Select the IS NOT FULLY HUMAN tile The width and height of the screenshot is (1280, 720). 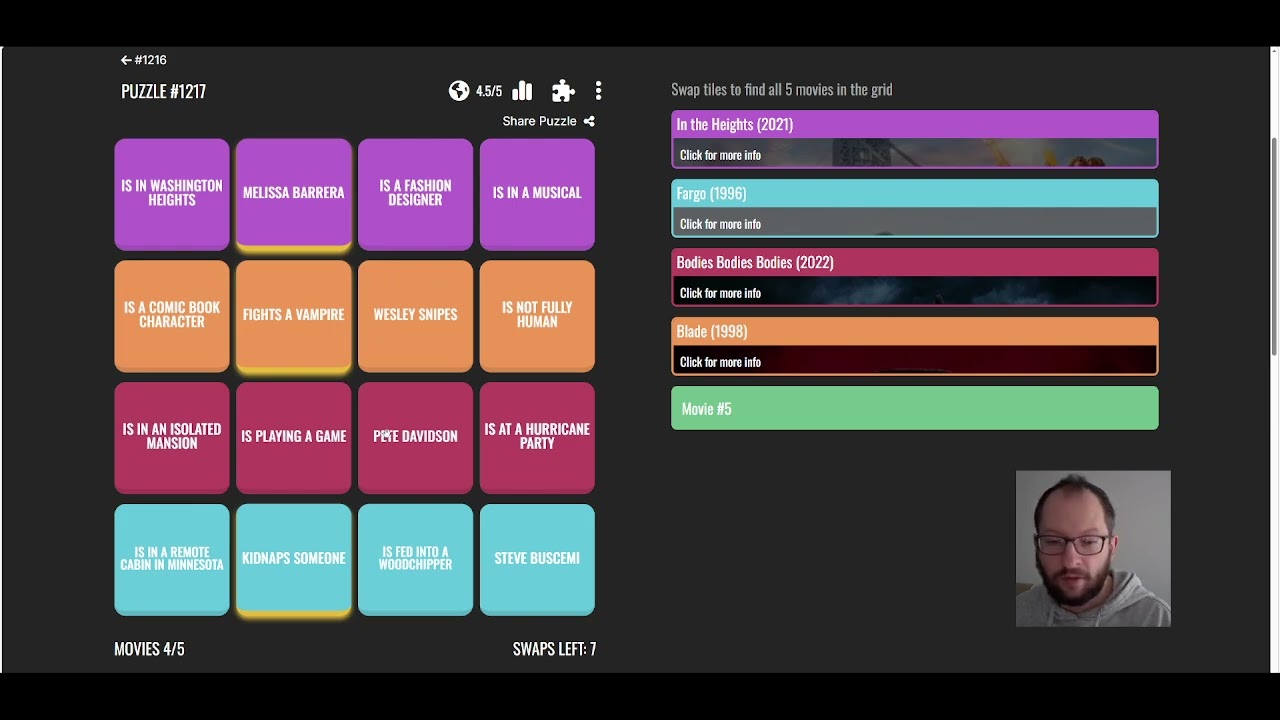point(537,316)
